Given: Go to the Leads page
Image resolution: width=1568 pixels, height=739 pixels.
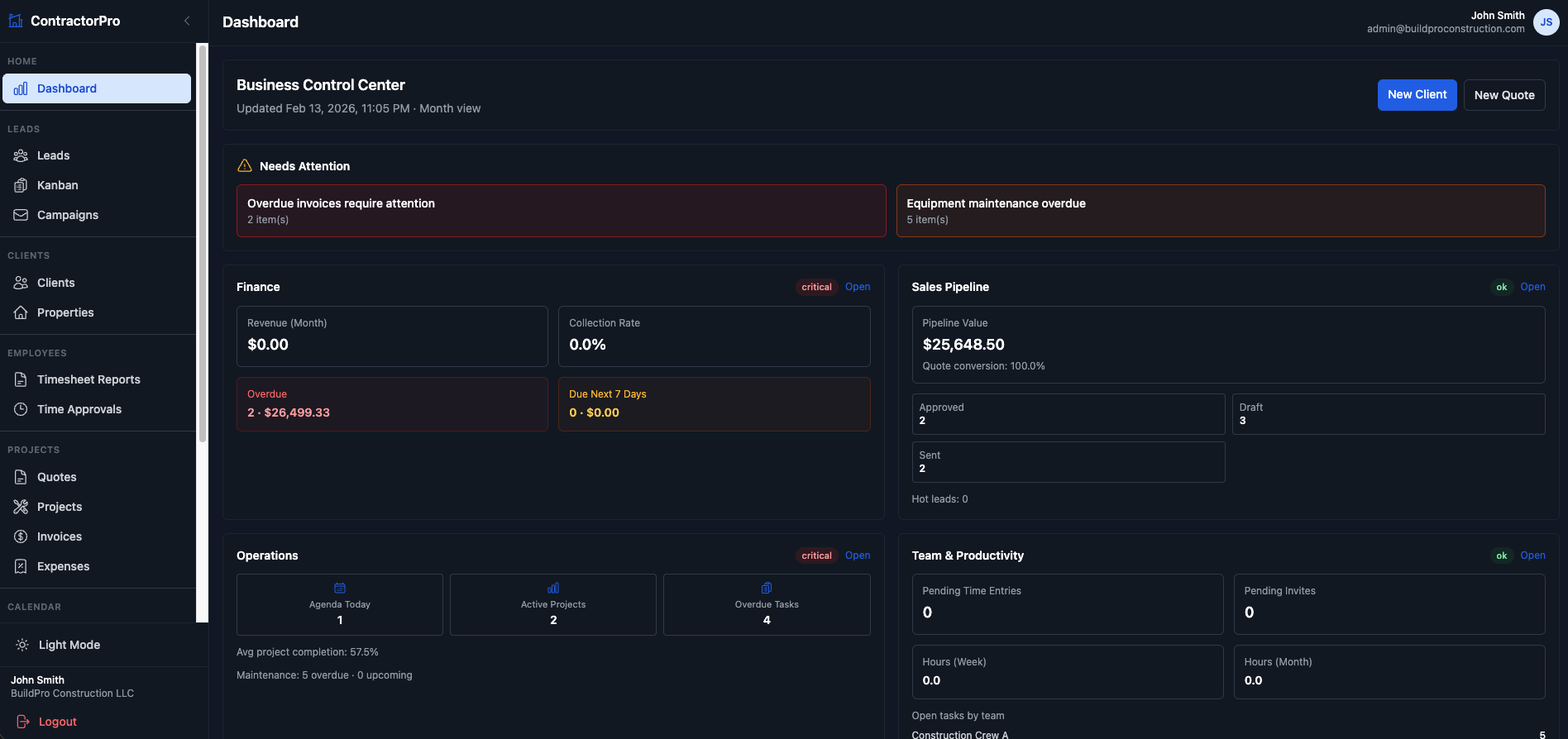Looking at the screenshot, I should pyautogui.click(x=97, y=155).
